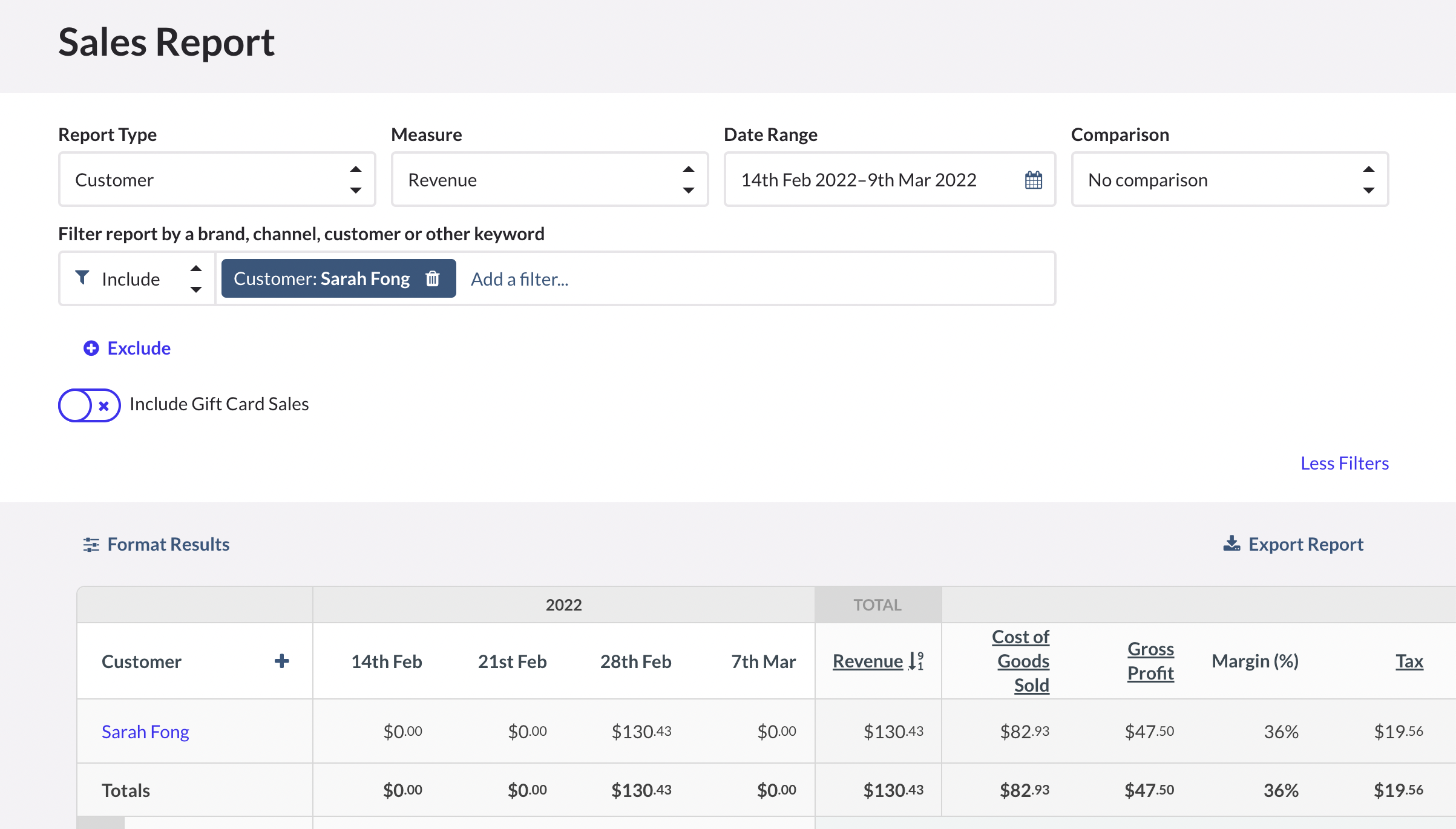The height and width of the screenshot is (829, 1456).
Task: Click the Margin (%) column header
Action: pos(1255,661)
